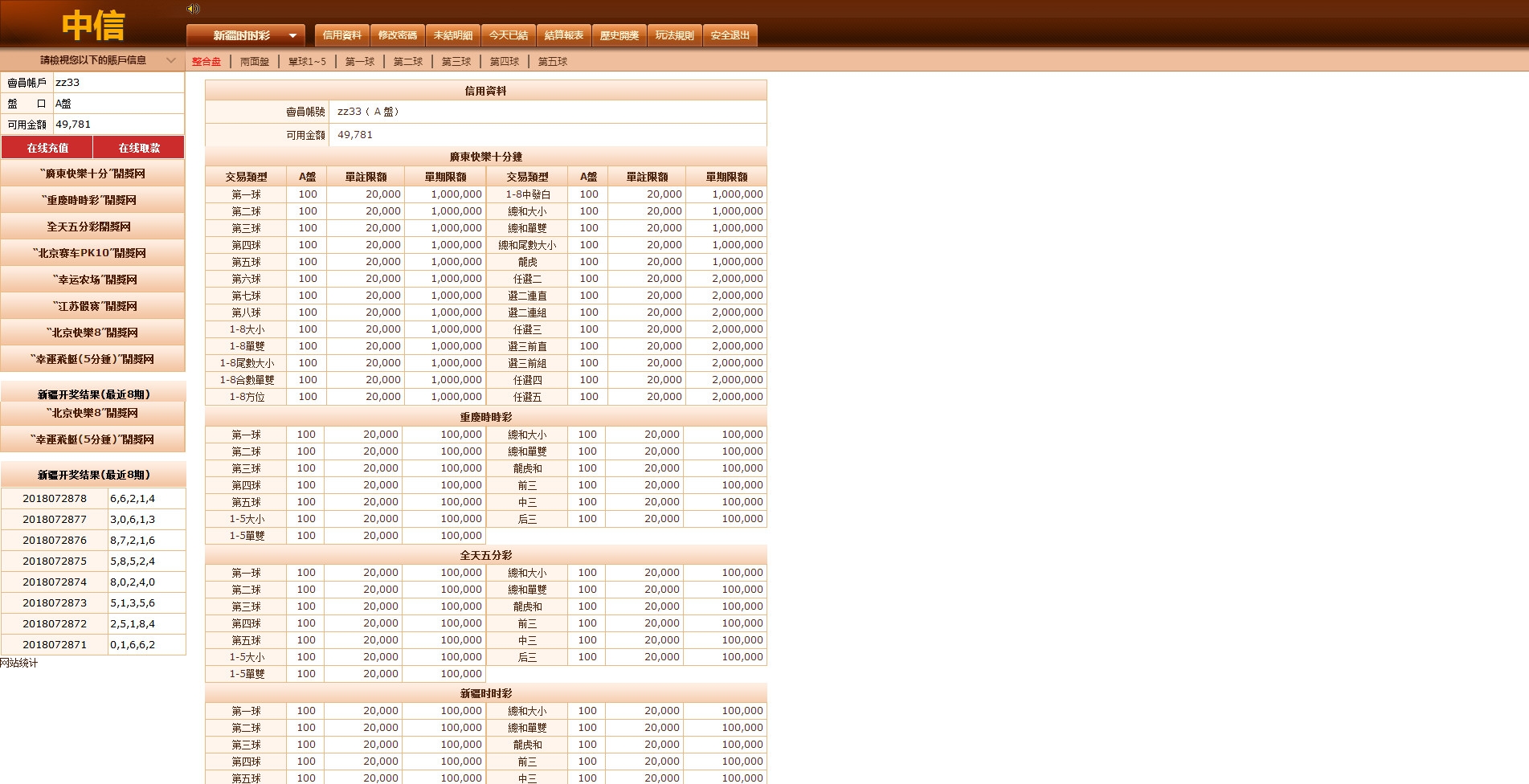1529x784 pixels.
Task: Open the 廣東快樂十分 results link
Action: [x=92, y=174]
